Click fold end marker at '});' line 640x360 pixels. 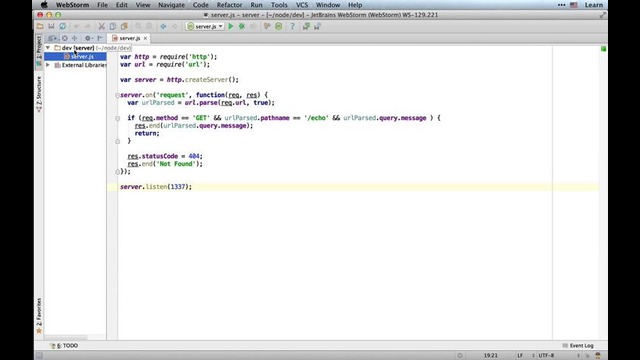(x=117, y=172)
